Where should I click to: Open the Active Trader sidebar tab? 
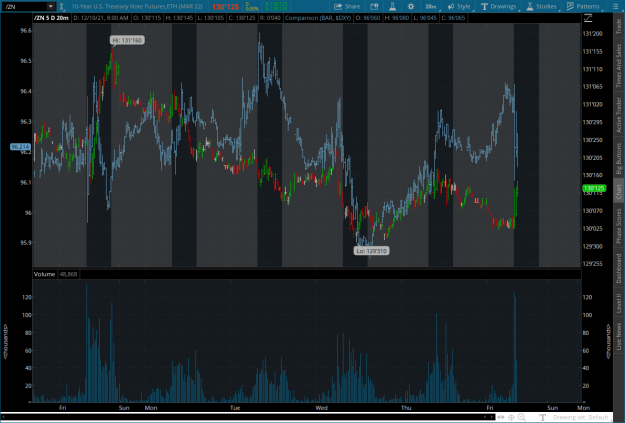[619, 115]
